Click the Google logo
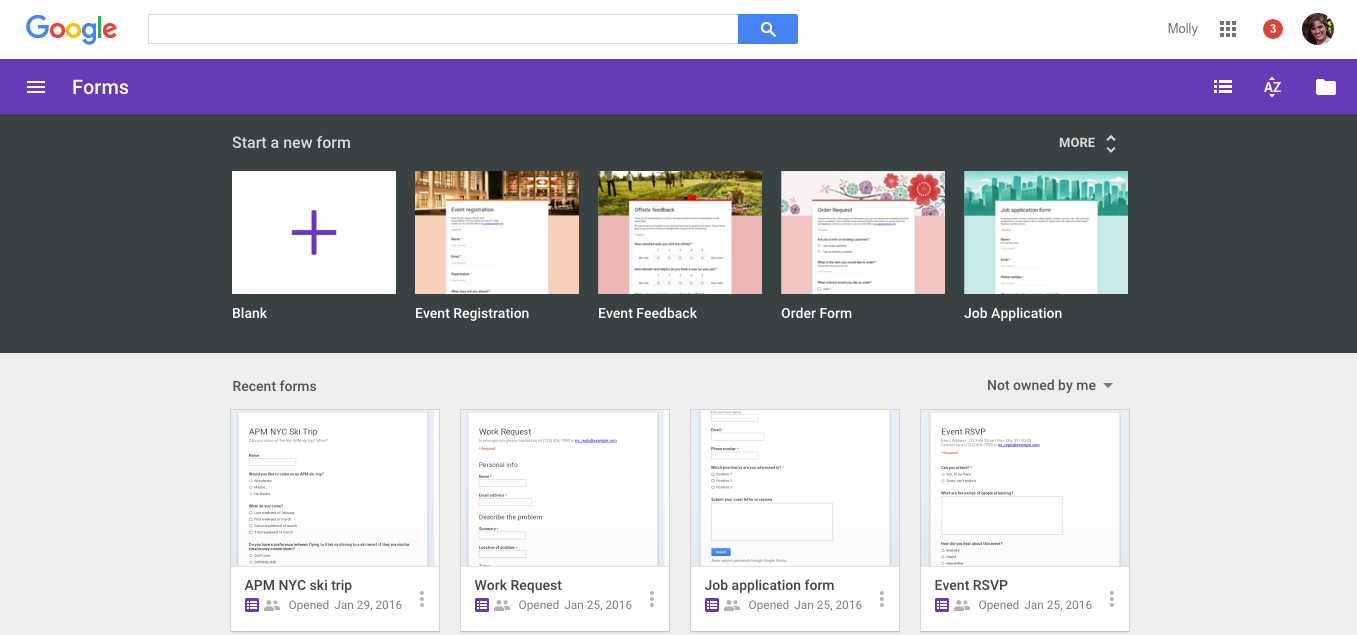Image resolution: width=1357 pixels, height=635 pixels. coord(72,29)
